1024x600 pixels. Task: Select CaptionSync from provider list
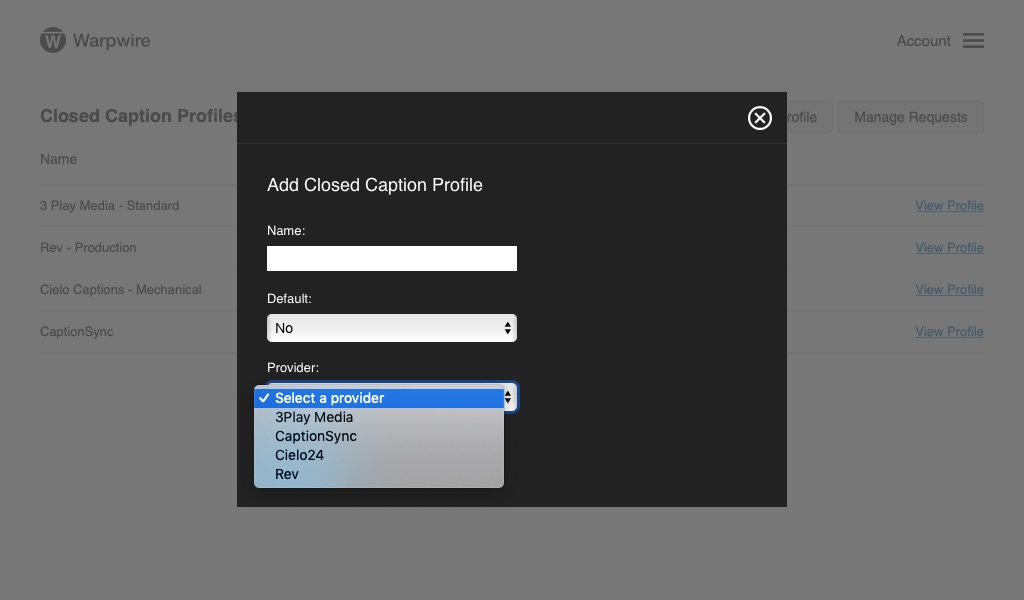tap(379, 436)
